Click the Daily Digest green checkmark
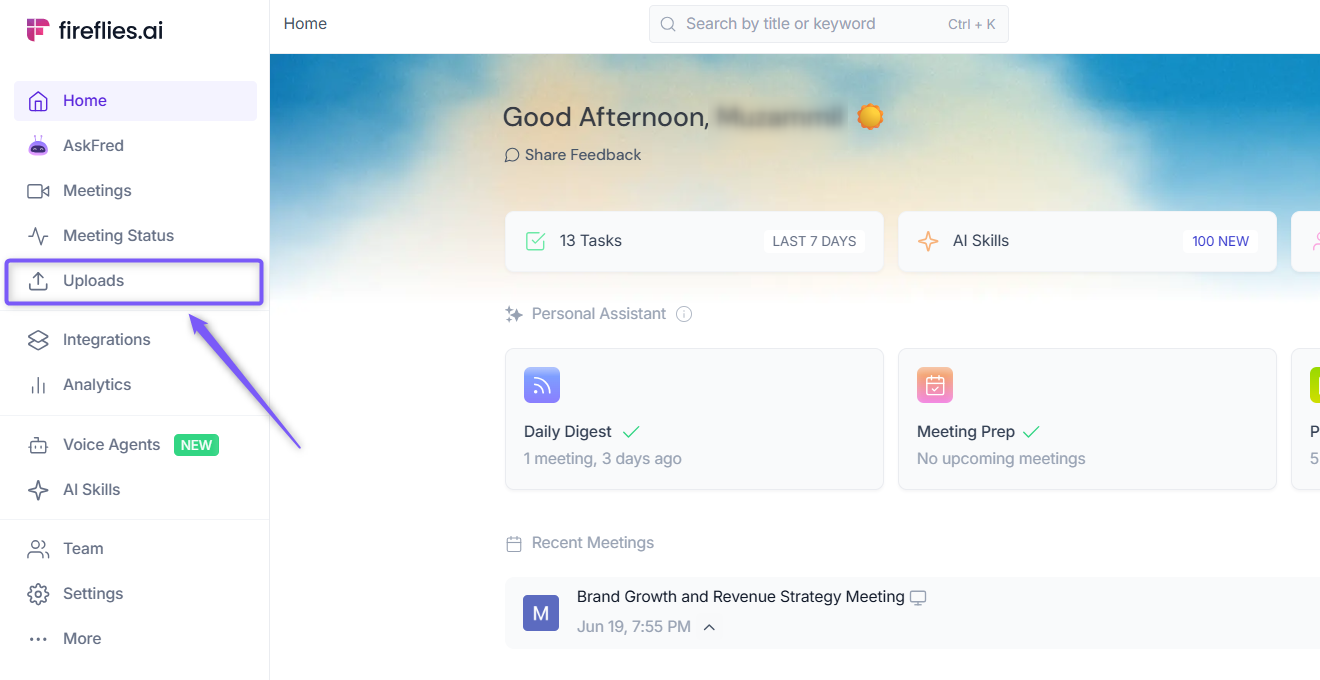1320x680 pixels. point(631,432)
